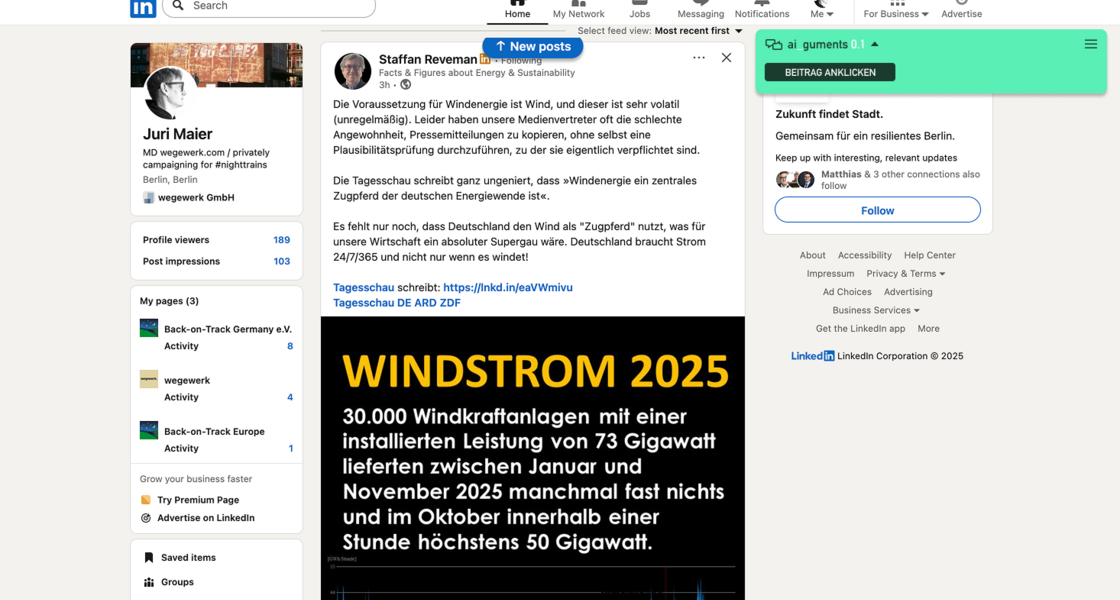Click Juri Maier's profile avatar
This screenshot has width=1120, height=600.
[170, 92]
